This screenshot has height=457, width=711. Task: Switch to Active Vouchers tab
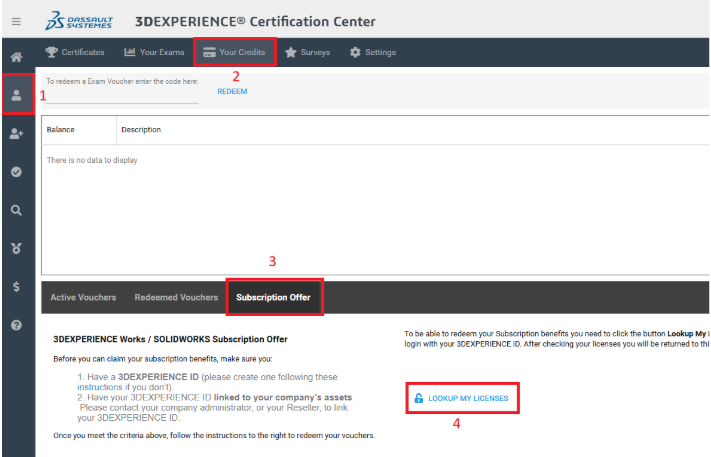[83, 297]
